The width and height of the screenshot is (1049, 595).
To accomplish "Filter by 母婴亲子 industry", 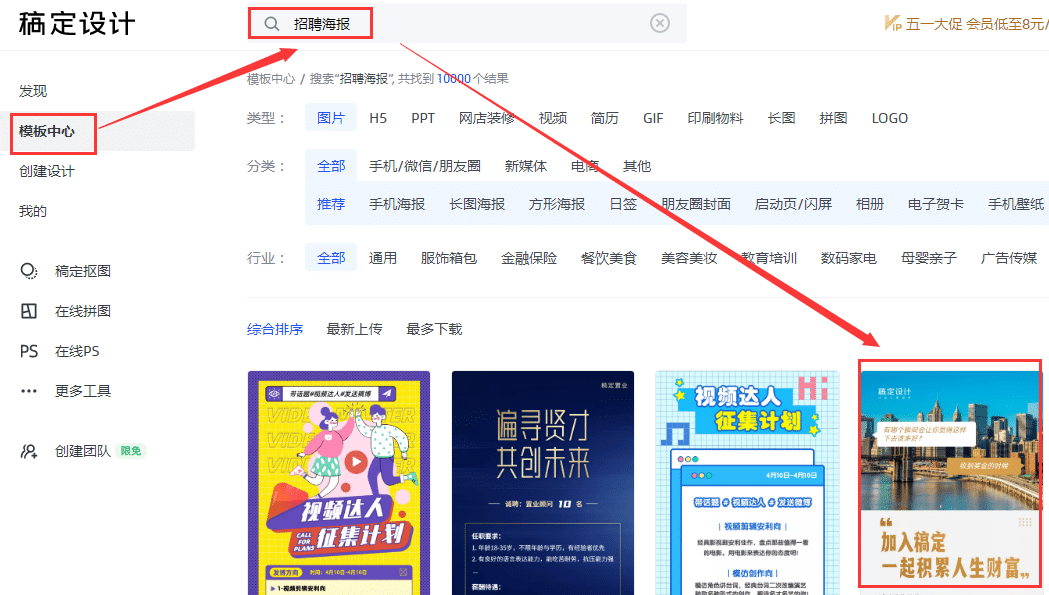I will pos(929,258).
